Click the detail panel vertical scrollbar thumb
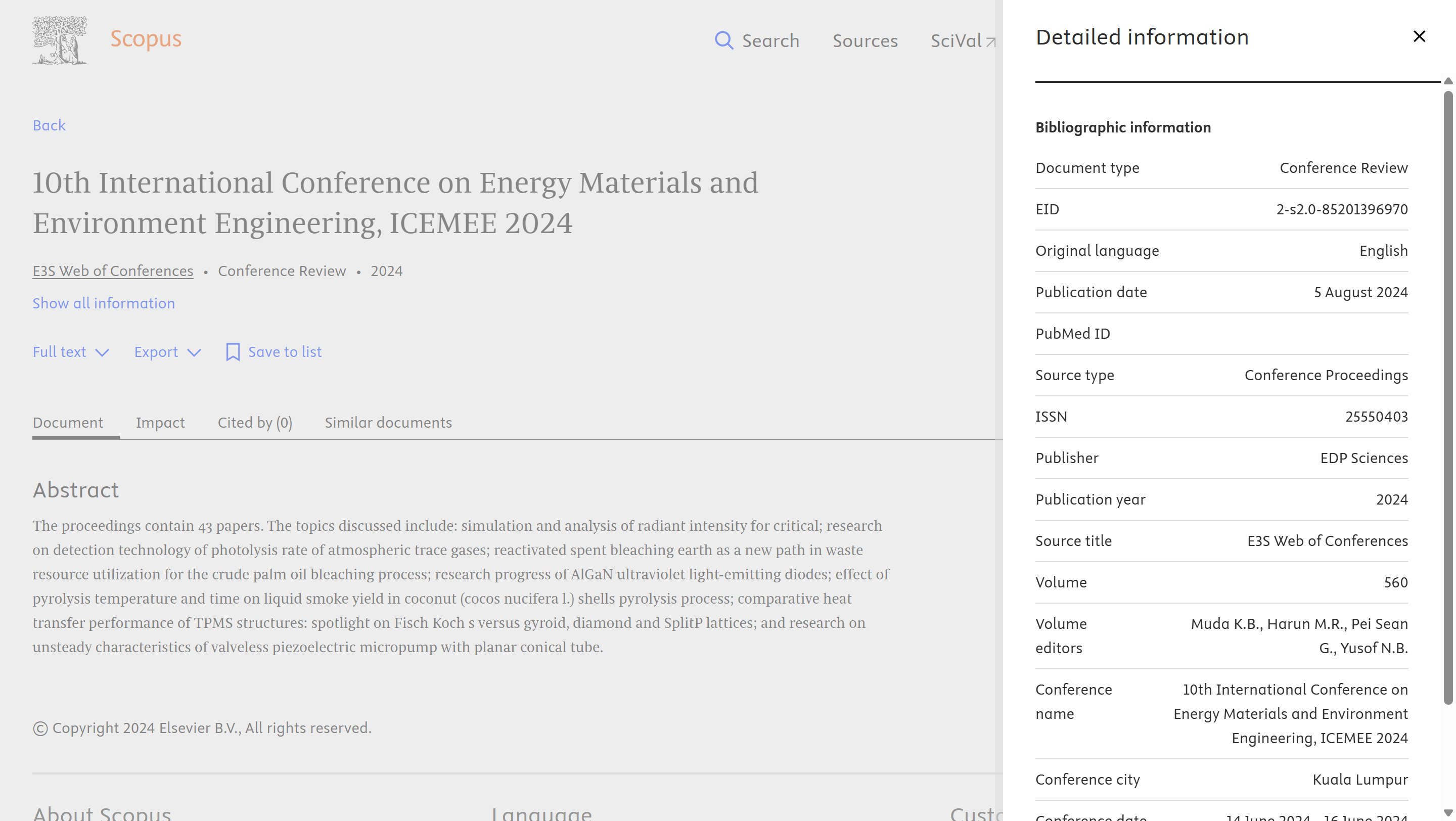 (1448, 397)
